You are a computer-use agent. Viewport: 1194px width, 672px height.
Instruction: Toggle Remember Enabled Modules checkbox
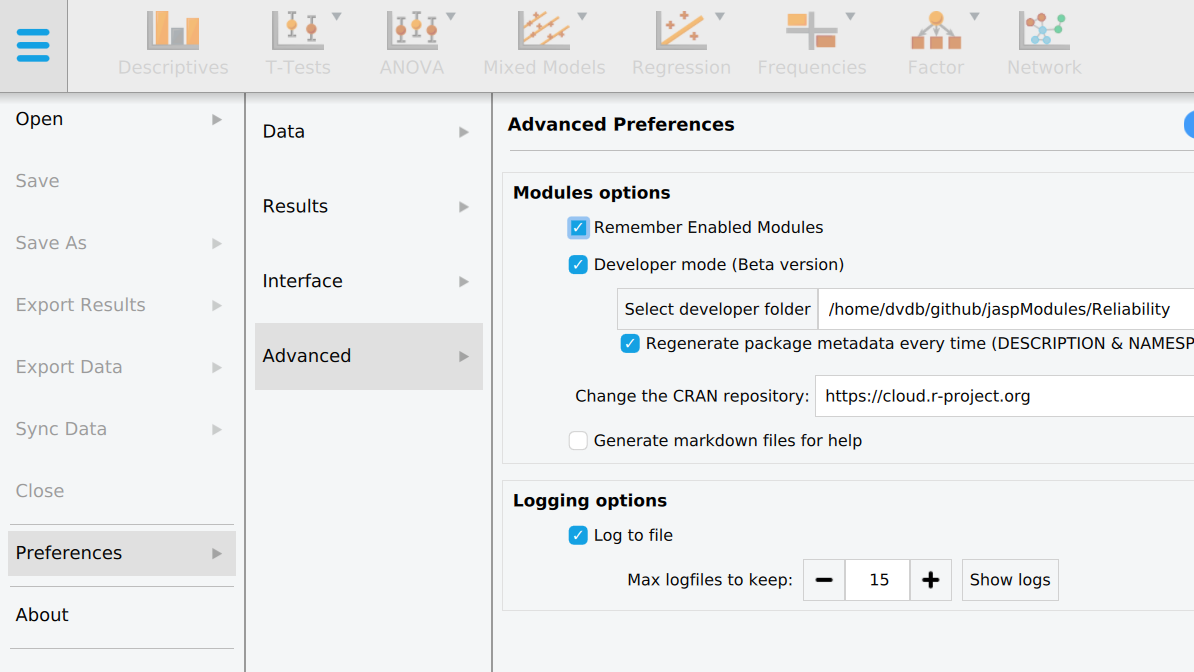click(x=578, y=228)
